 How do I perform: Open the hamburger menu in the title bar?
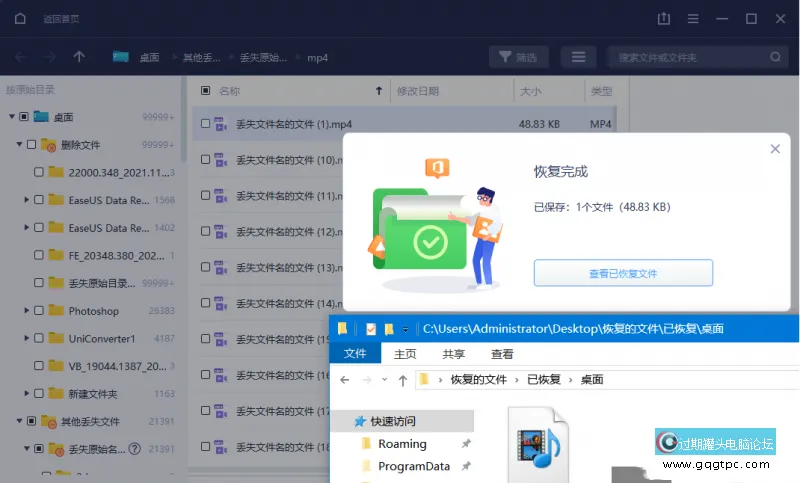[693, 19]
